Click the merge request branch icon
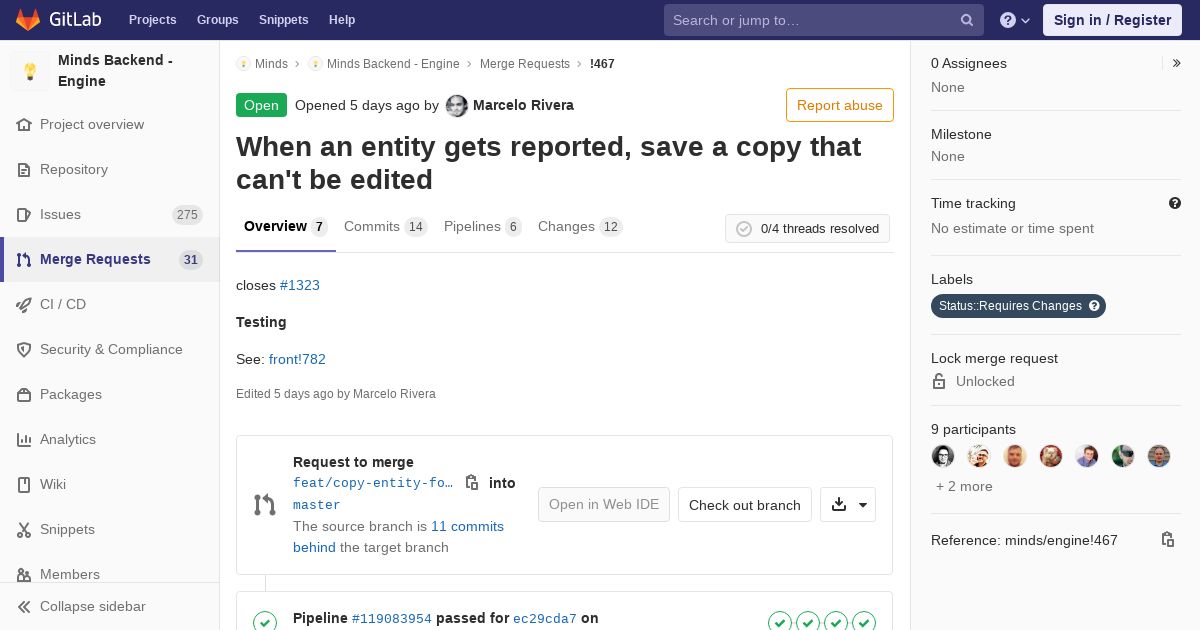This screenshot has width=1200, height=630. (x=264, y=505)
